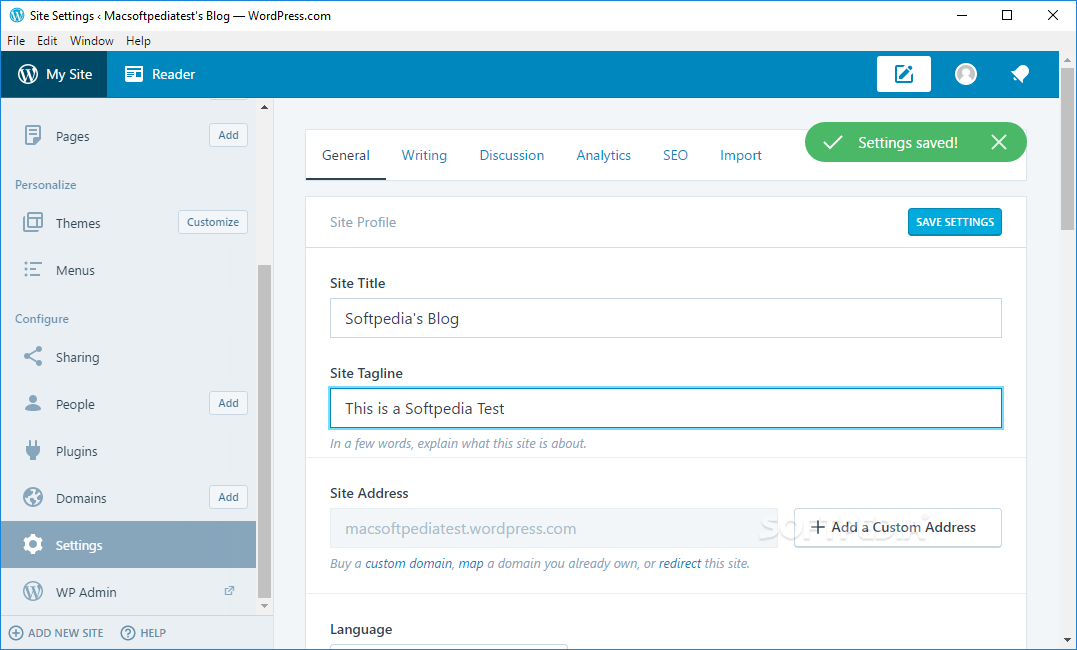1077x650 pixels.
Task: Open My Site from the WordPress logo
Action: click(27, 74)
